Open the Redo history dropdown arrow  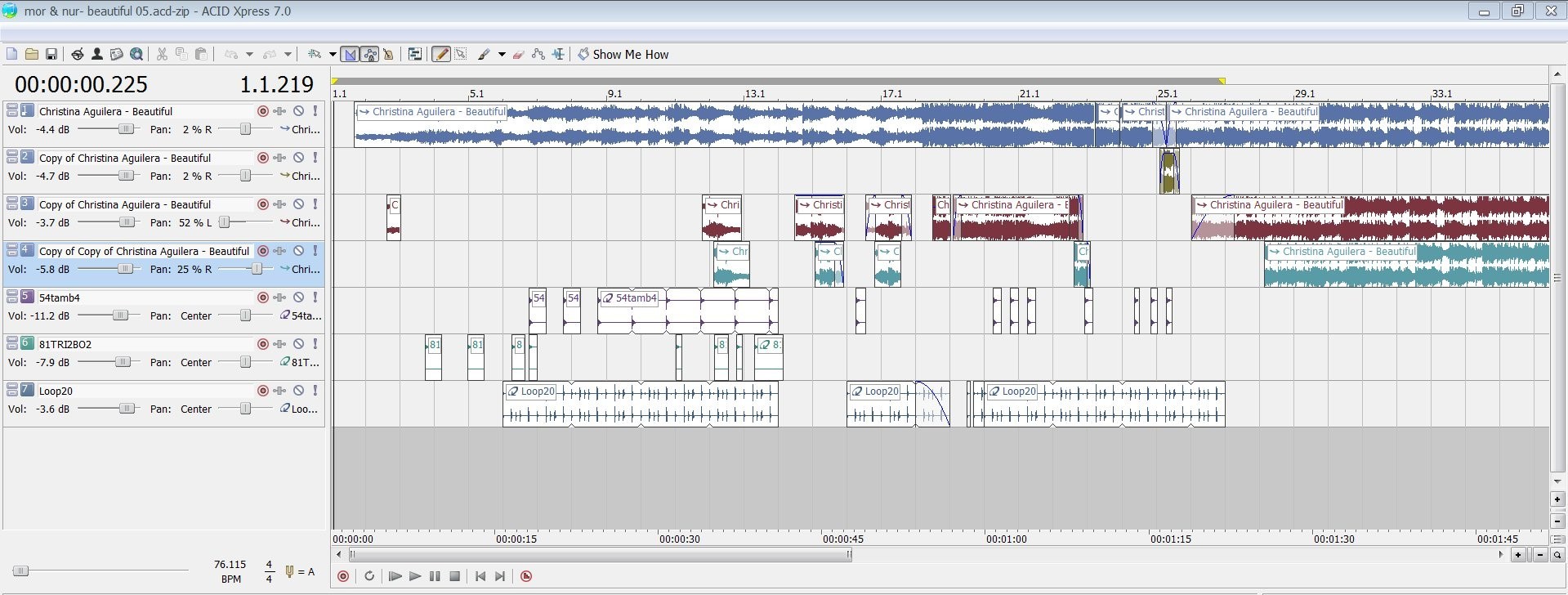click(x=288, y=55)
